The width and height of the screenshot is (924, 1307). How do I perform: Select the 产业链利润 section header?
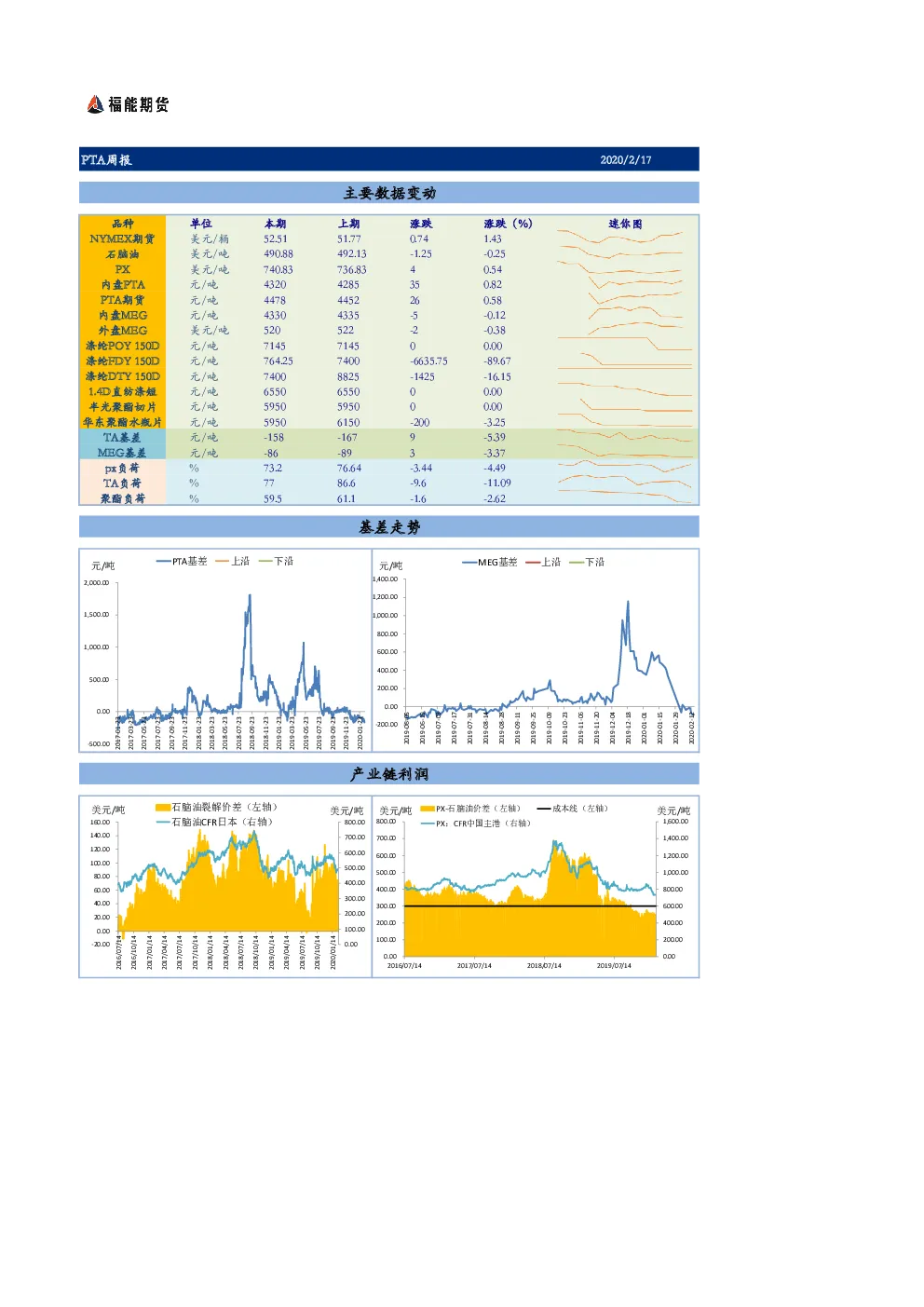[x=389, y=774]
